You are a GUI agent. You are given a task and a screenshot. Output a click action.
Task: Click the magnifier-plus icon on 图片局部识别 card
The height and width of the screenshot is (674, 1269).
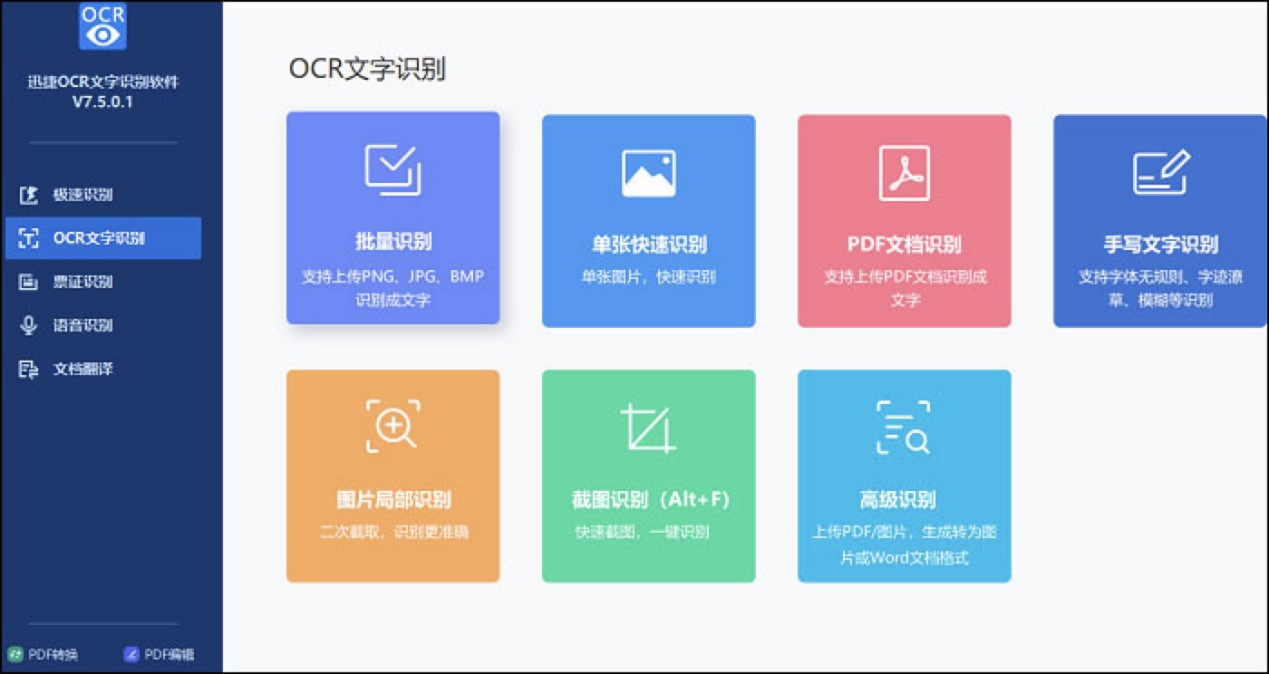393,426
